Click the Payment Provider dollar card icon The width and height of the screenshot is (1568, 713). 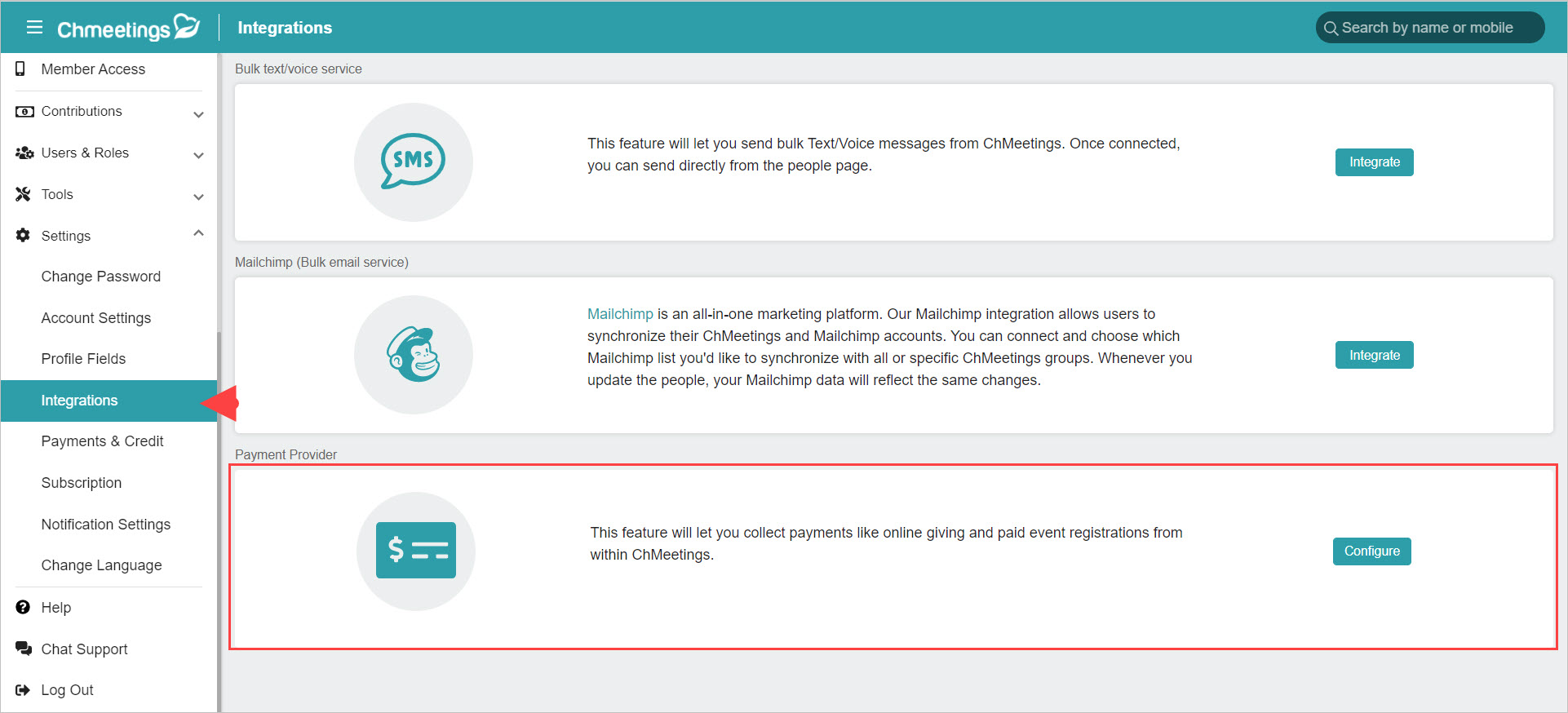[416, 551]
